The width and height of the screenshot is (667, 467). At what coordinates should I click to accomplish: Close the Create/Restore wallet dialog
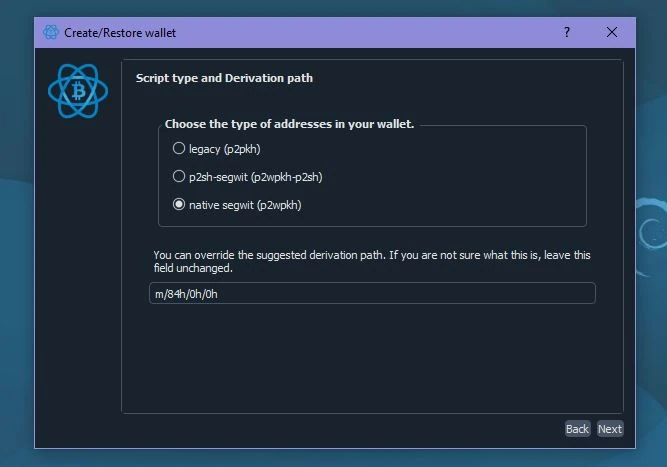click(612, 32)
